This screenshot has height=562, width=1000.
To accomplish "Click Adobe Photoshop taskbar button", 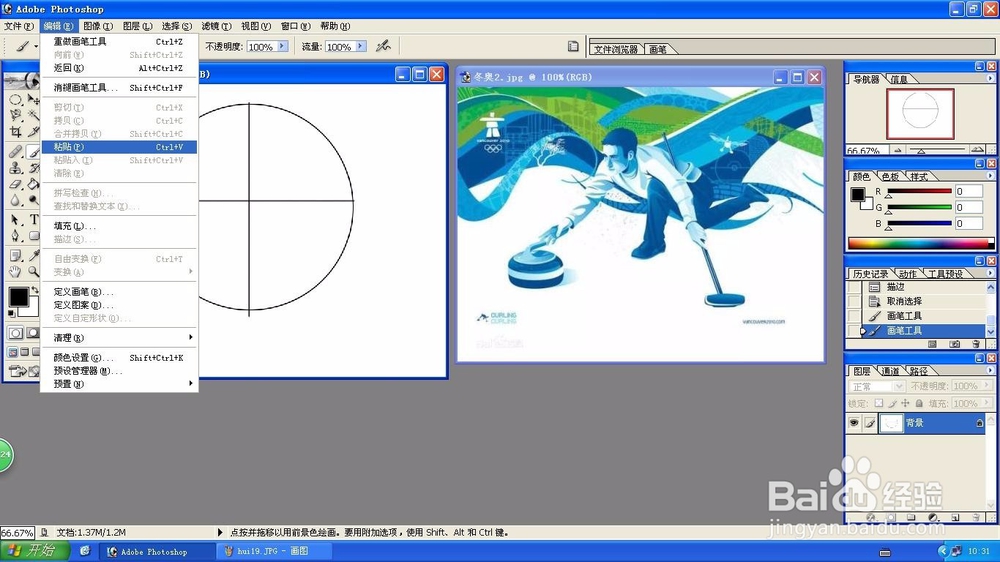I will click(155, 551).
